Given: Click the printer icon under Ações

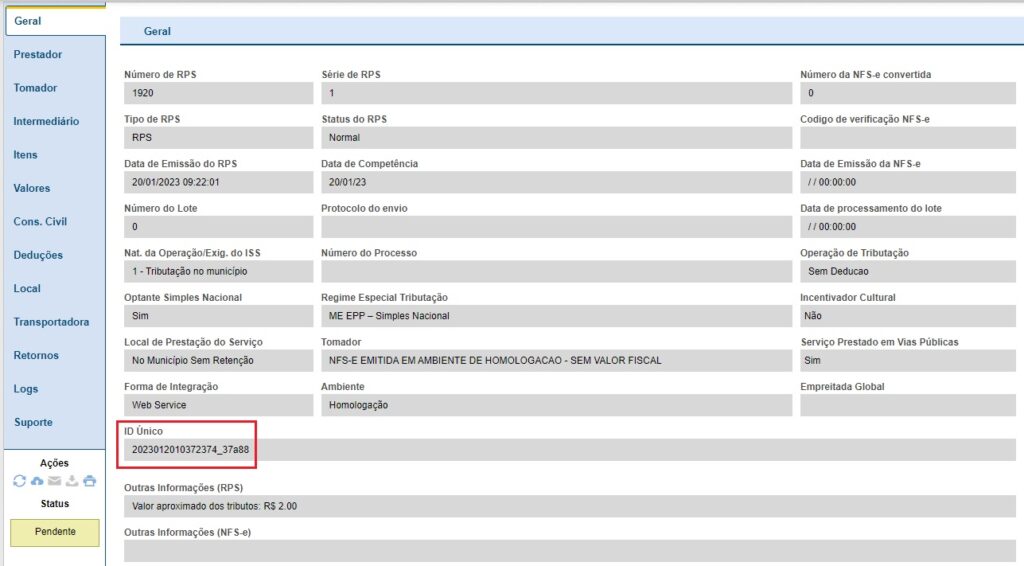Looking at the screenshot, I should 89,481.
